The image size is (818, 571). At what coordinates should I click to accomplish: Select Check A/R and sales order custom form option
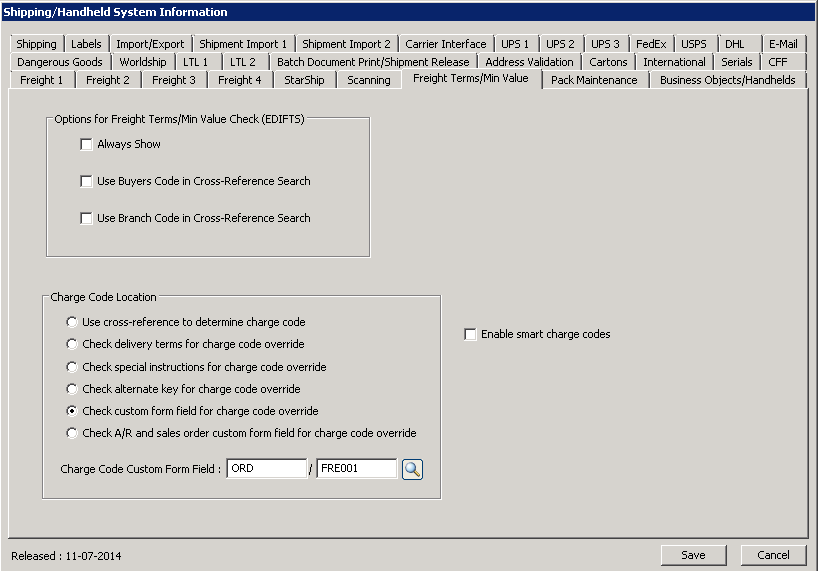[x=72, y=433]
